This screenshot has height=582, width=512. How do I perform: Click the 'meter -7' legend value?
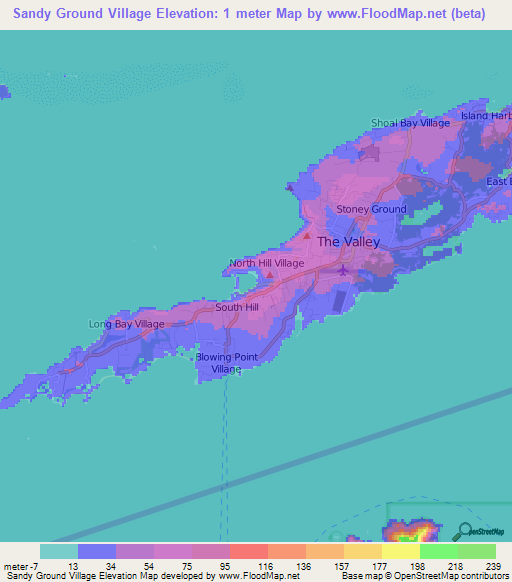tap(21, 567)
